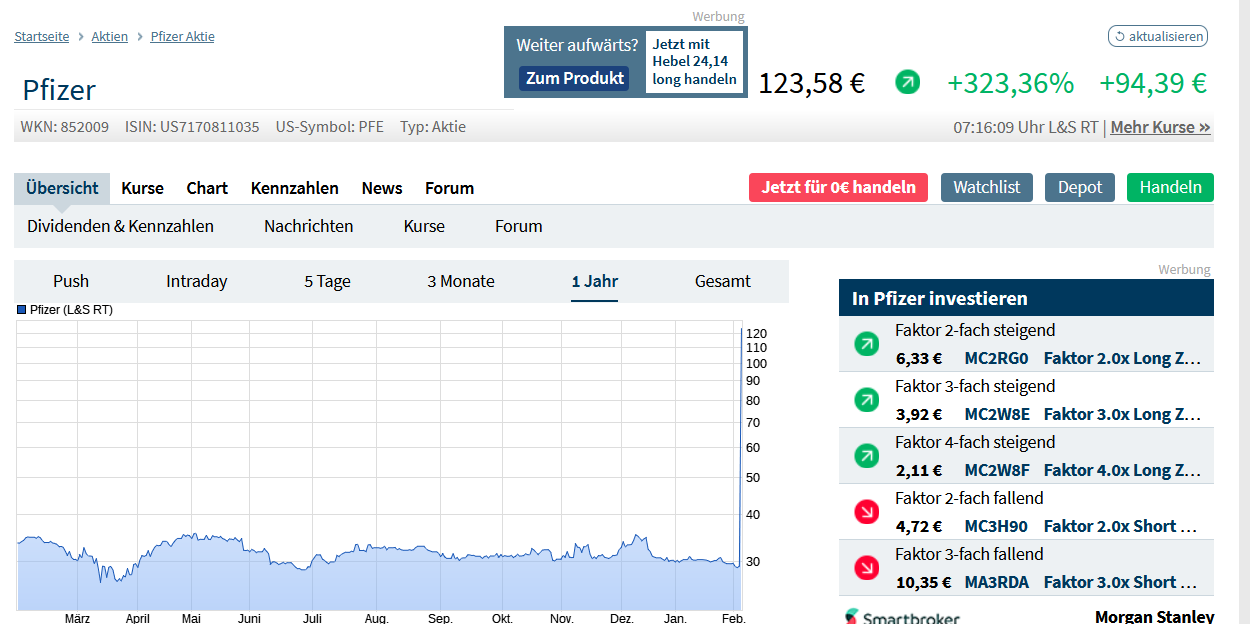Open the Faktor 3.0x Short product name link
This screenshot has width=1250, height=624.
(x=1122, y=582)
